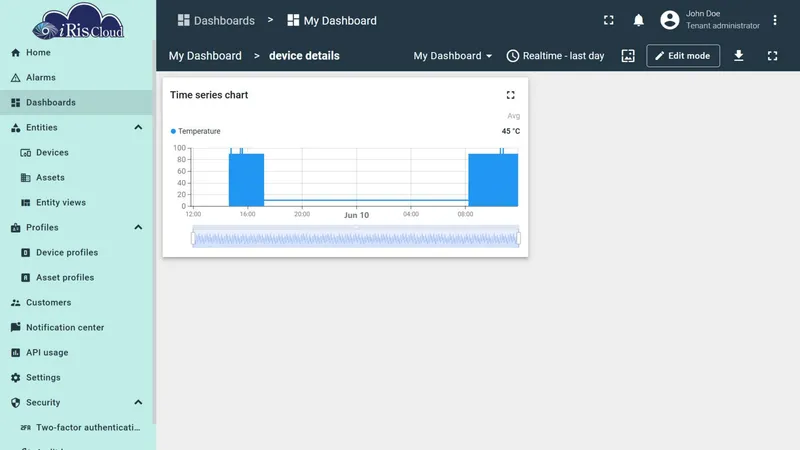Click Dashboards breadcrumb in header

click(216, 20)
